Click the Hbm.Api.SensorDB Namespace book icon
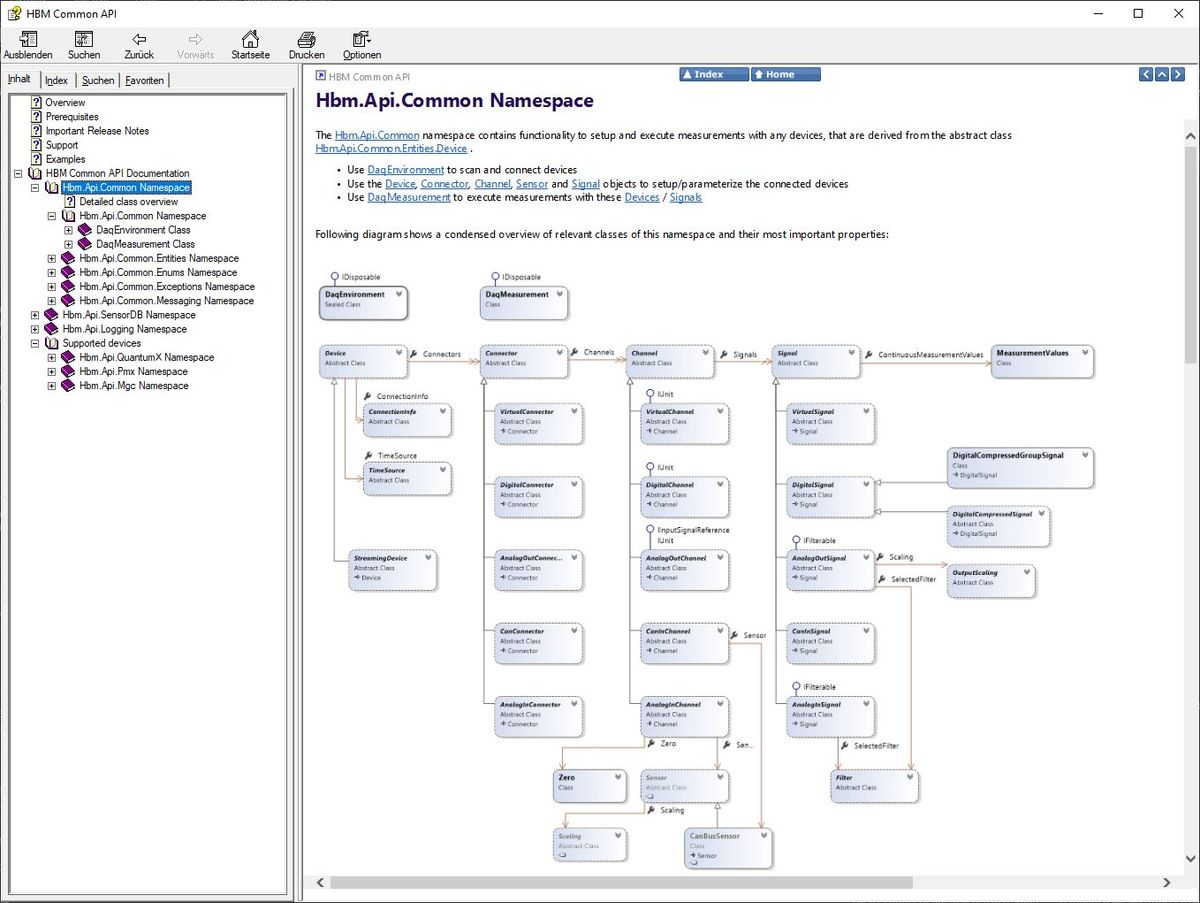The image size is (1200, 903). click(52, 315)
